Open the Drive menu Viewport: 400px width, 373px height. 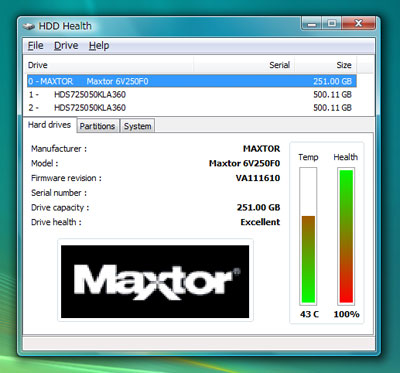[x=66, y=46]
